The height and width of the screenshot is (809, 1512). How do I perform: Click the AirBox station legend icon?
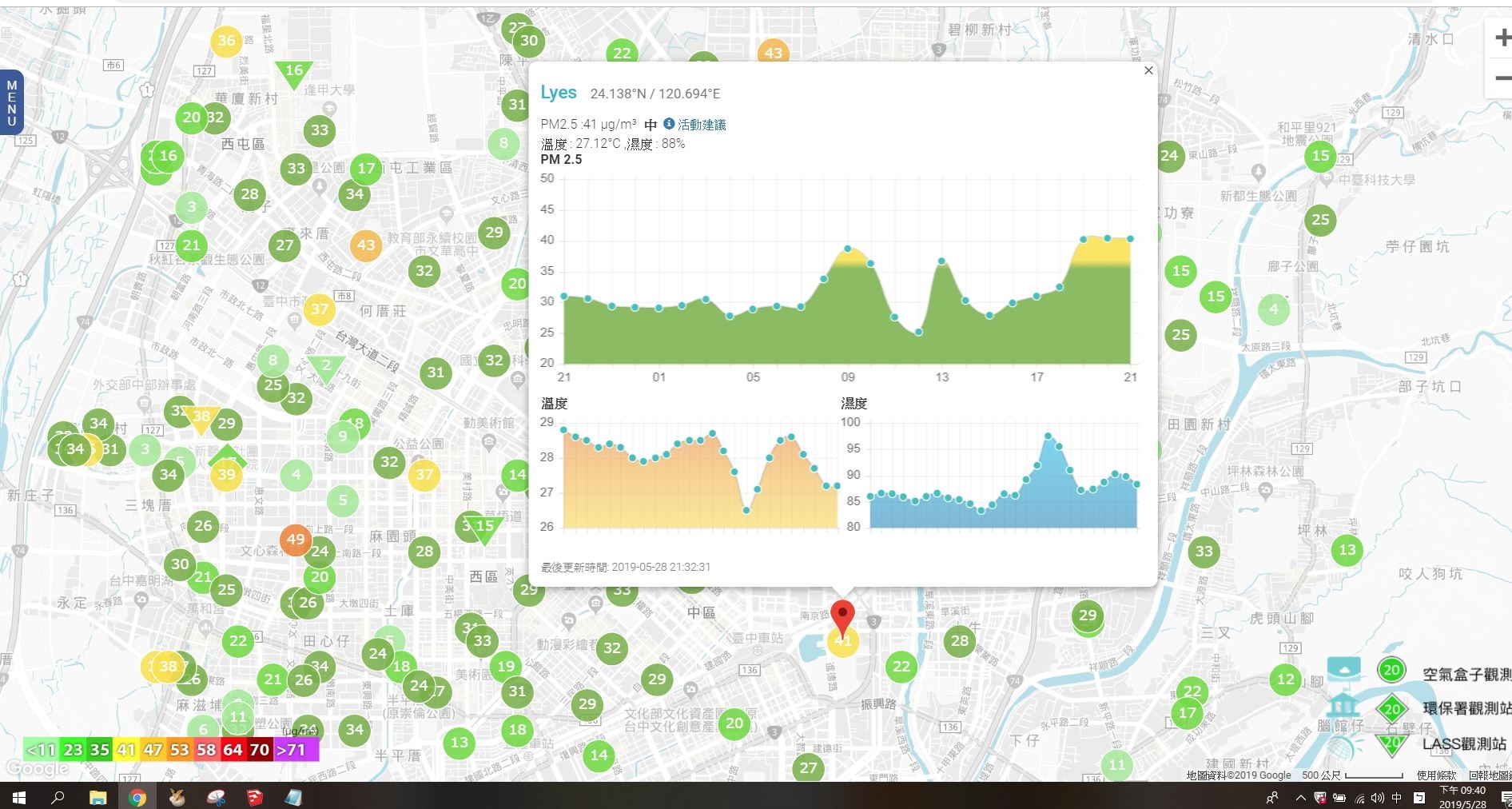click(x=1391, y=671)
